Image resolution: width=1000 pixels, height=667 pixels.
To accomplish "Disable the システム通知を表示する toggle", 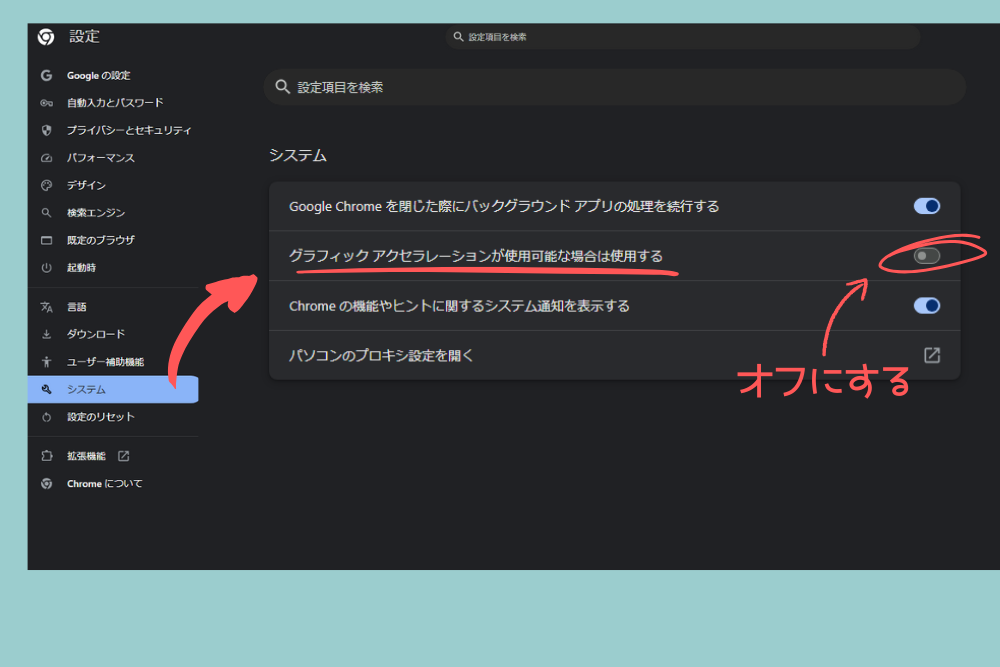I will click(927, 305).
